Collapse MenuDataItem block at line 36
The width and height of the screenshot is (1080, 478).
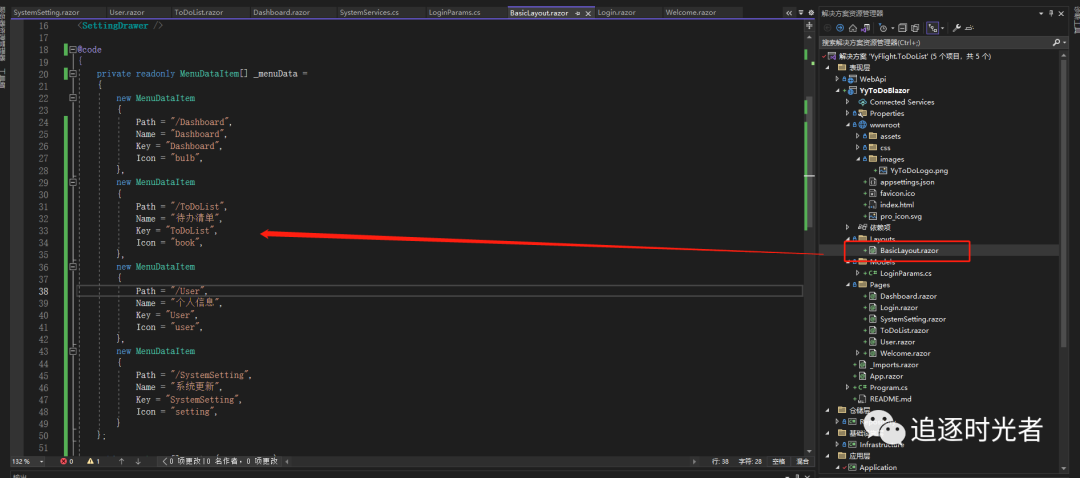pos(73,267)
